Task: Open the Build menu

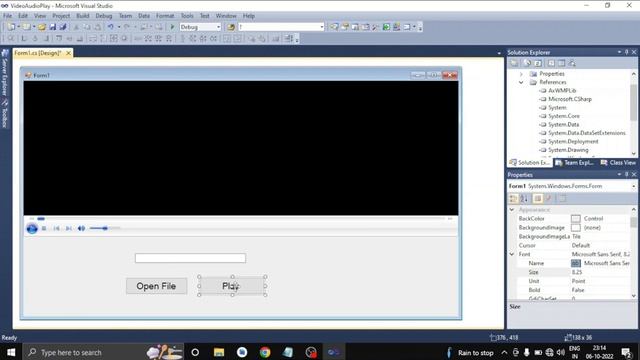Action: click(82, 16)
